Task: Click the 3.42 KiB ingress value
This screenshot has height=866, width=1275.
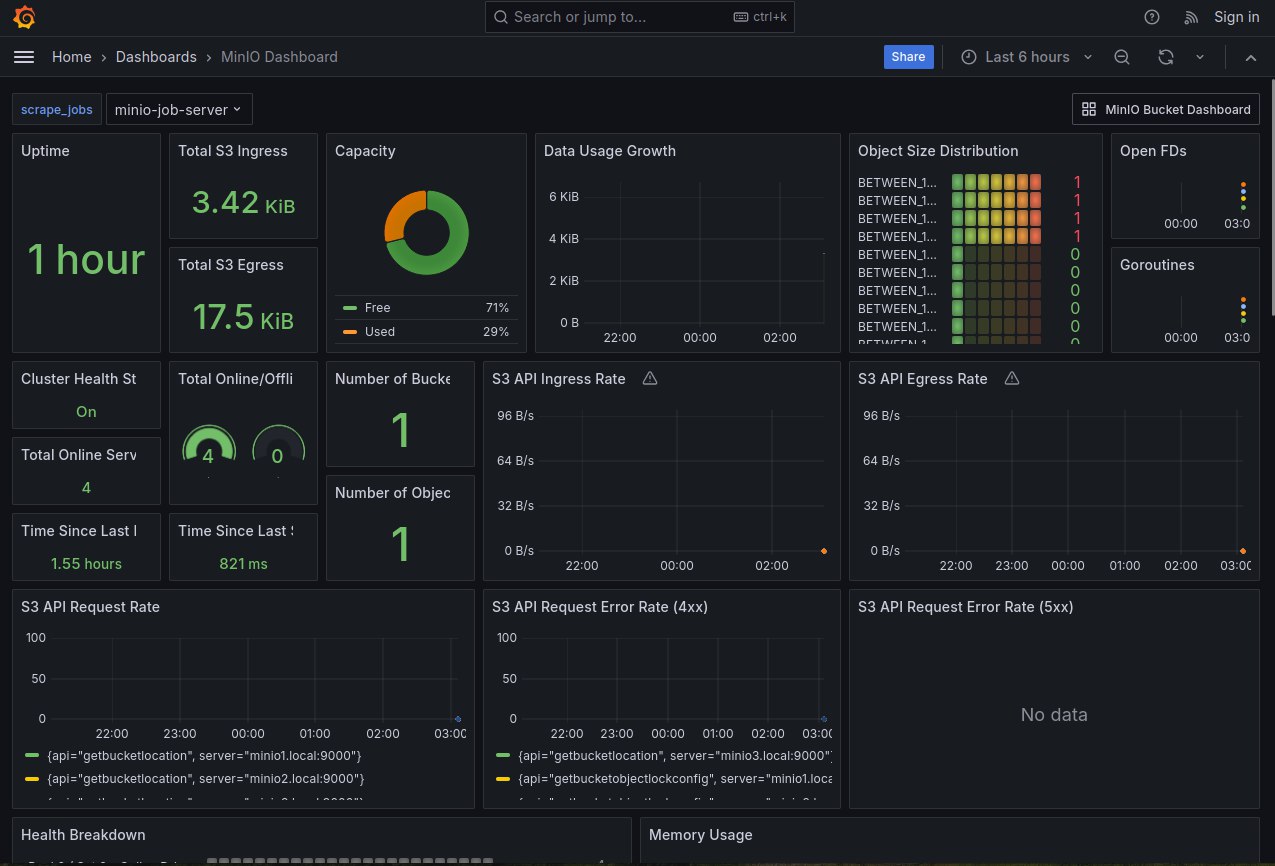Action: click(244, 203)
